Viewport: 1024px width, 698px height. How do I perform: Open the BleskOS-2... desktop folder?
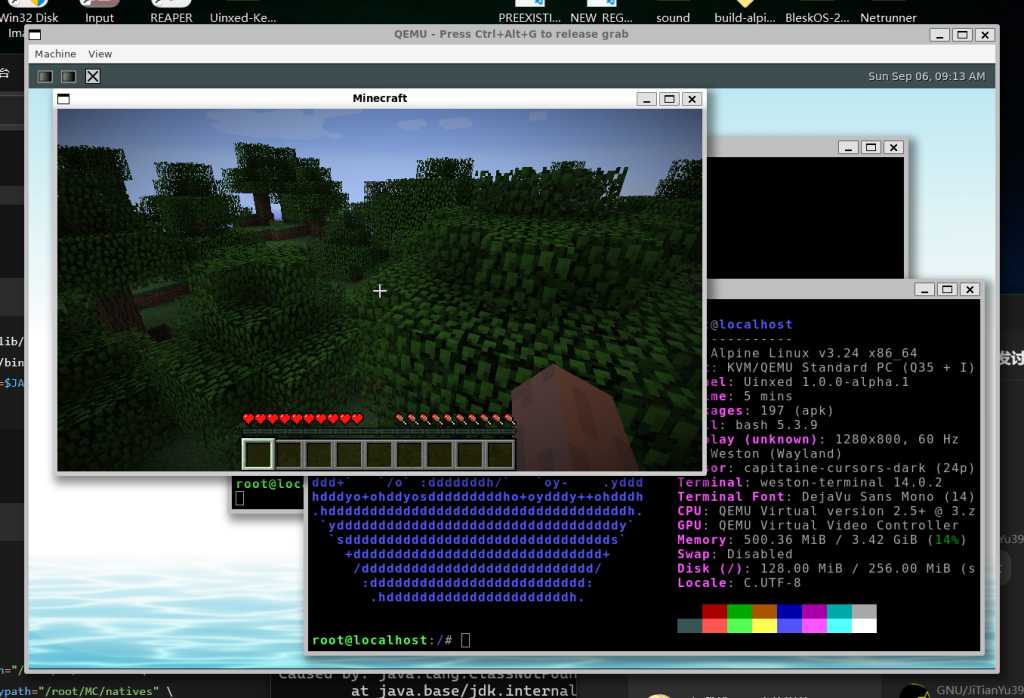pos(817,12)
